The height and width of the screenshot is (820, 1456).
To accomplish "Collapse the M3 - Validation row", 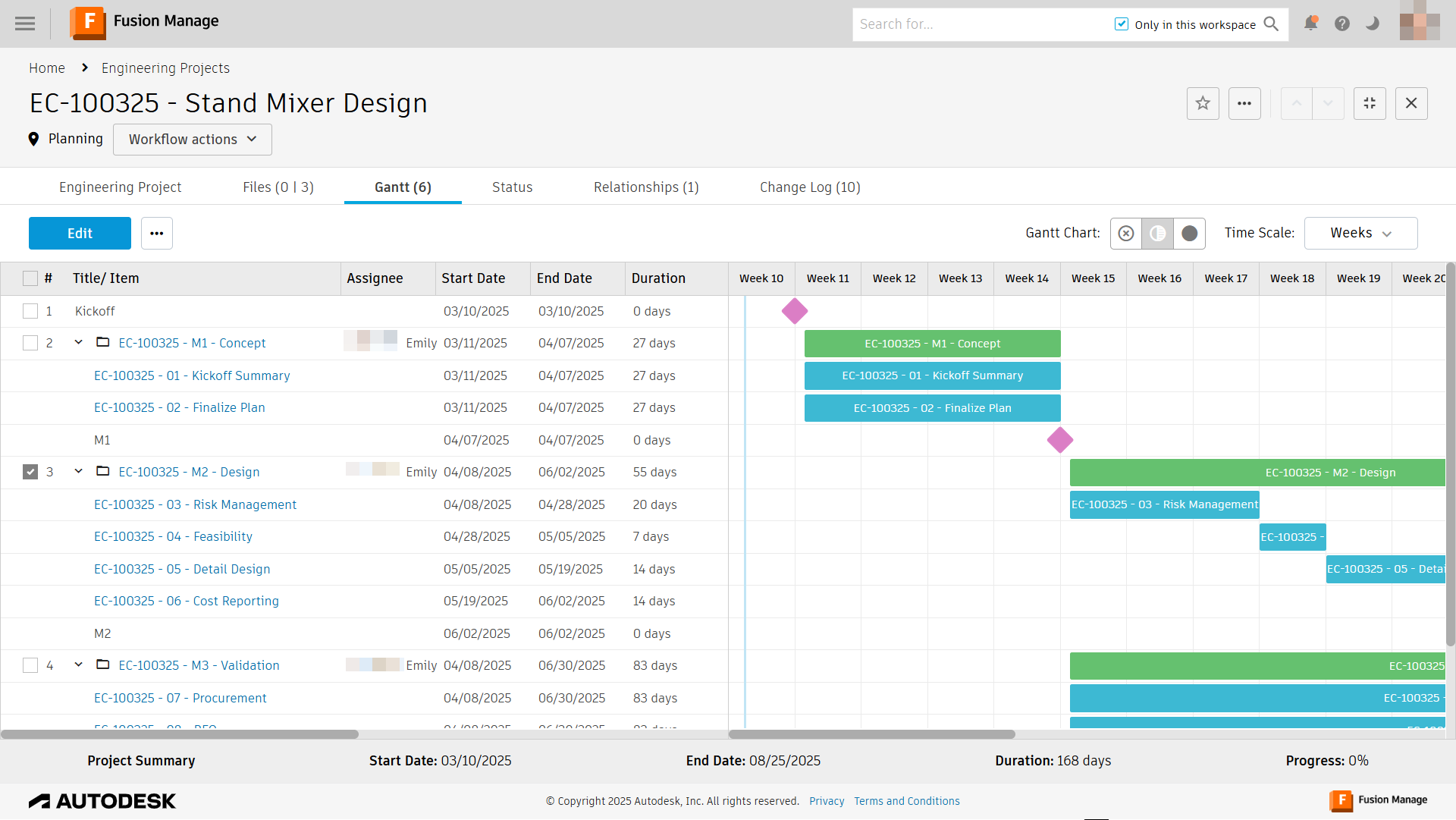I will pos(78,665).
